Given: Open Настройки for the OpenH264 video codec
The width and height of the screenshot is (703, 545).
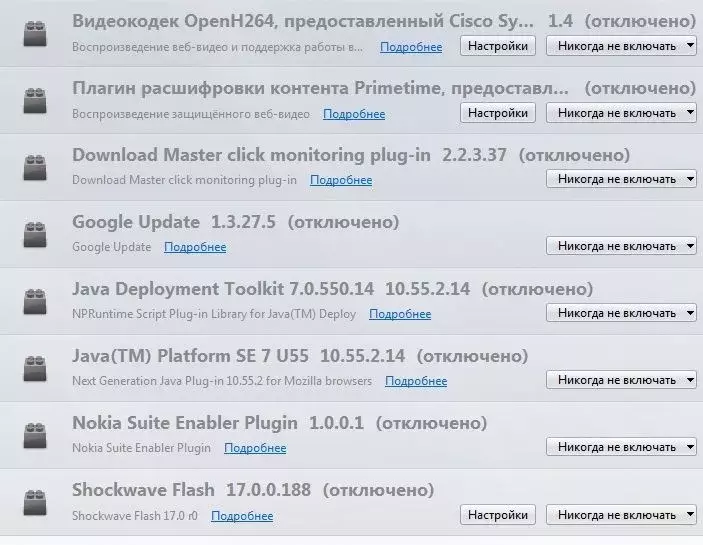Looking at the screenshot, I should pyautogui.click(x=498, y=46).
